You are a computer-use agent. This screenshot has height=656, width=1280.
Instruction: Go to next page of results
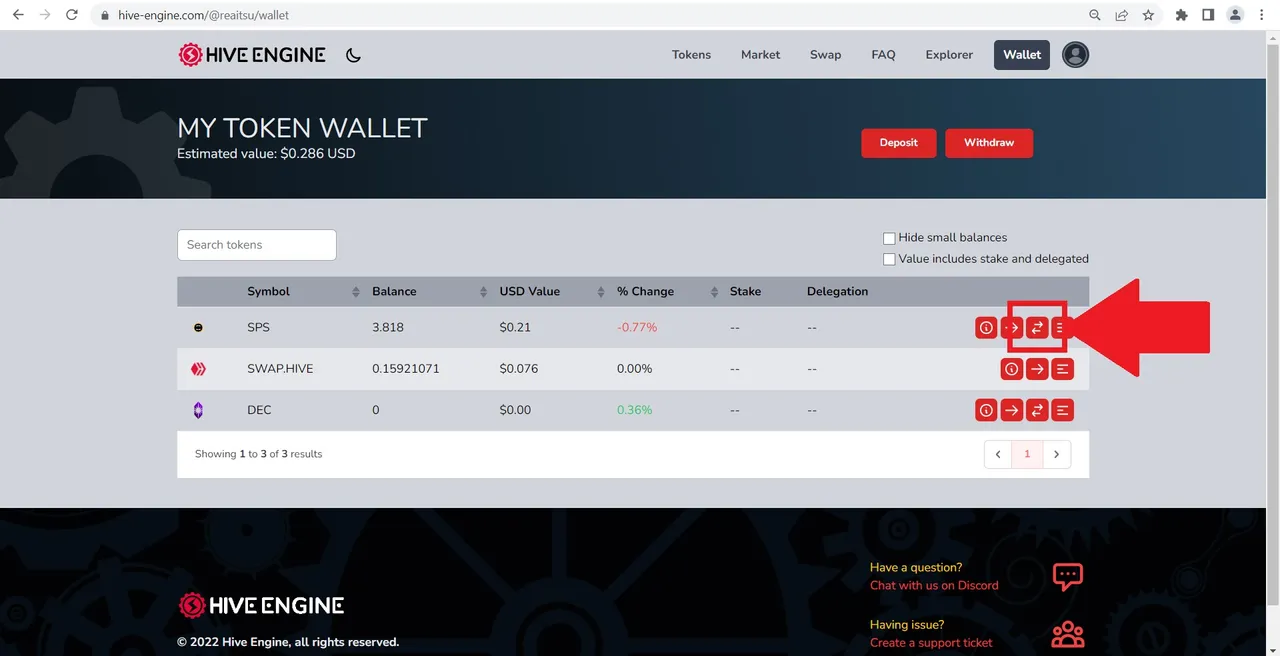point(1057,454)
